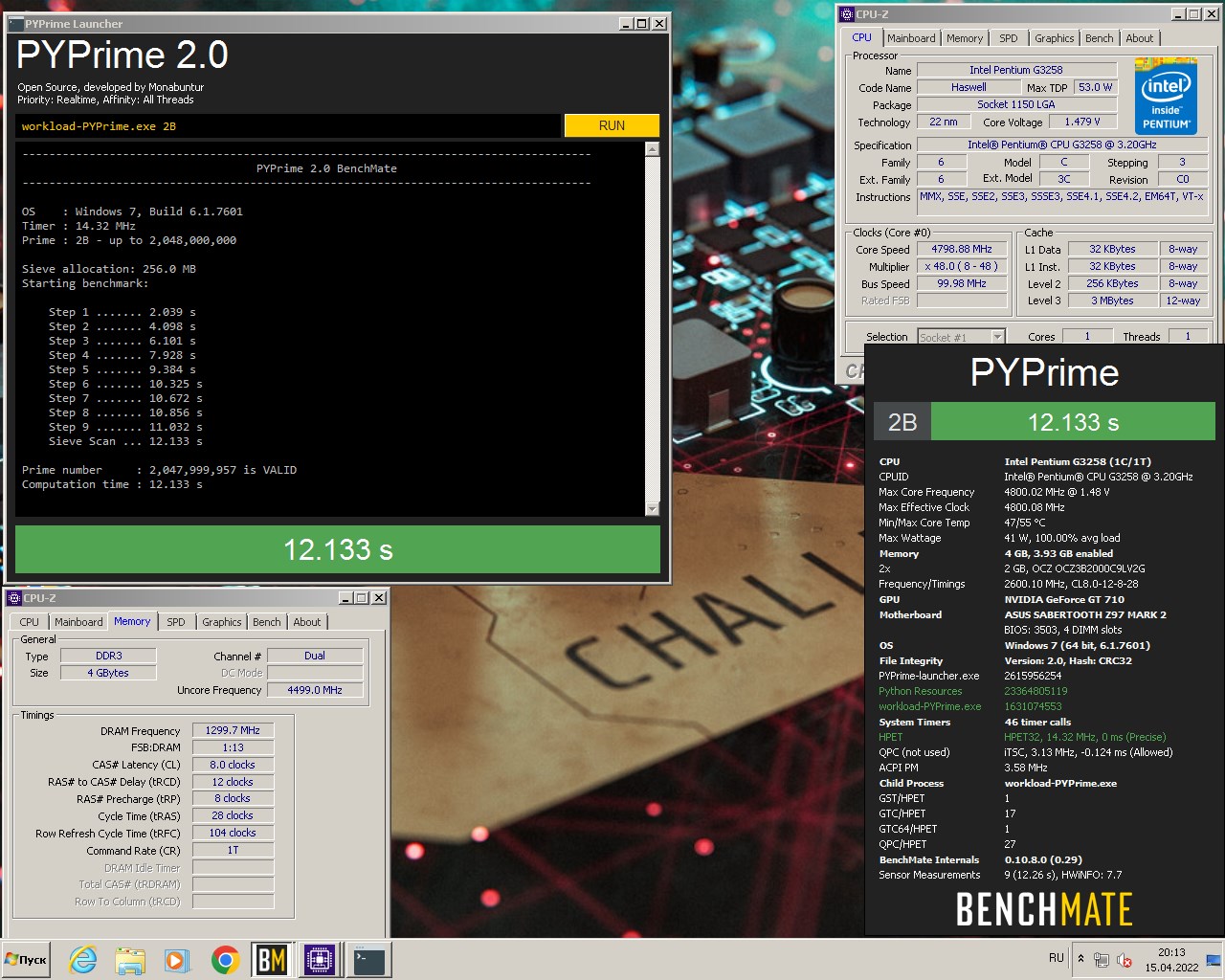Click the Level 3 cache value '3 MBytes'

(x=1112, y=301)
